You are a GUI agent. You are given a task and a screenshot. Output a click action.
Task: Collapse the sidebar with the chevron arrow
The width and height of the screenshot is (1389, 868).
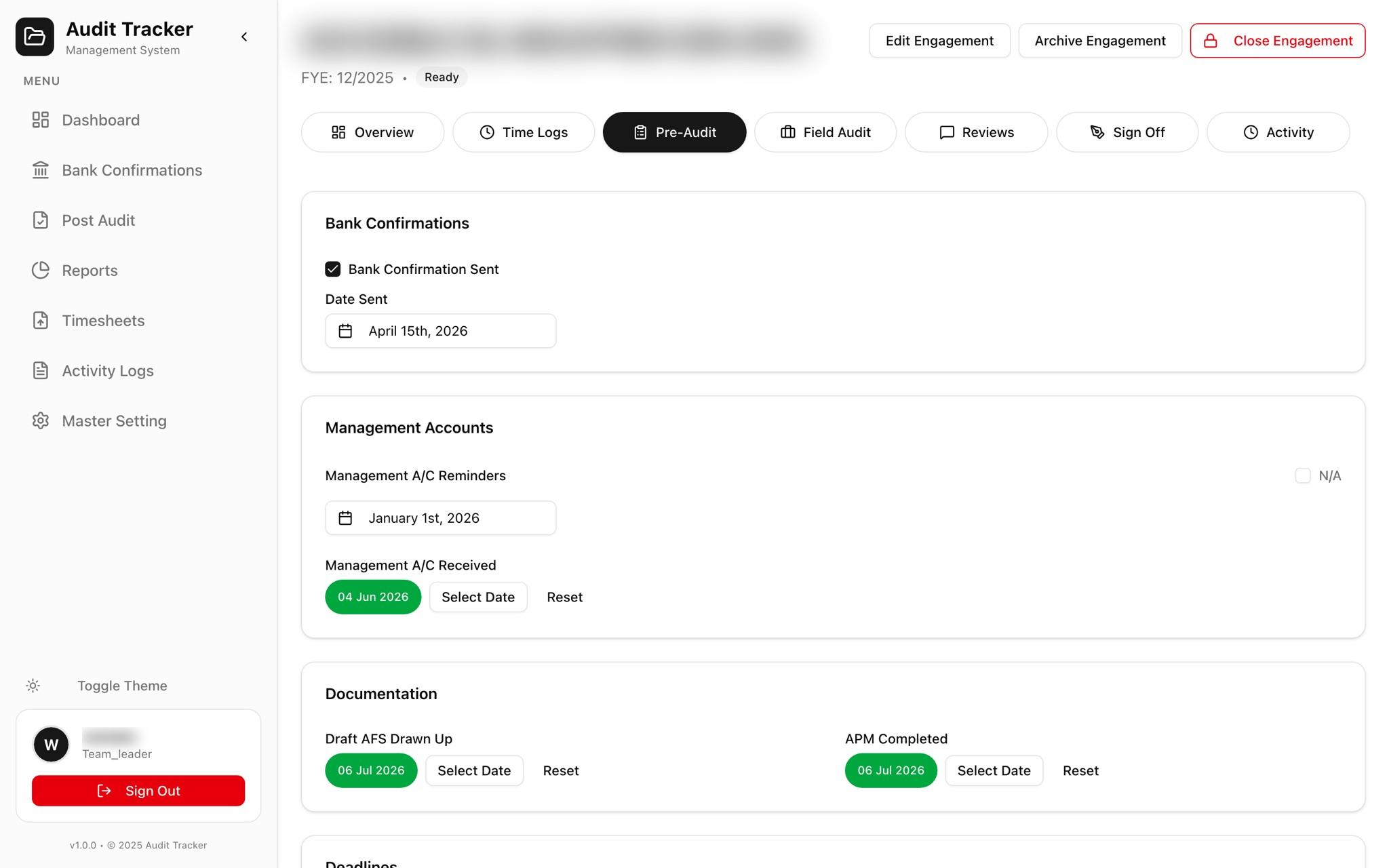(244, 37)
